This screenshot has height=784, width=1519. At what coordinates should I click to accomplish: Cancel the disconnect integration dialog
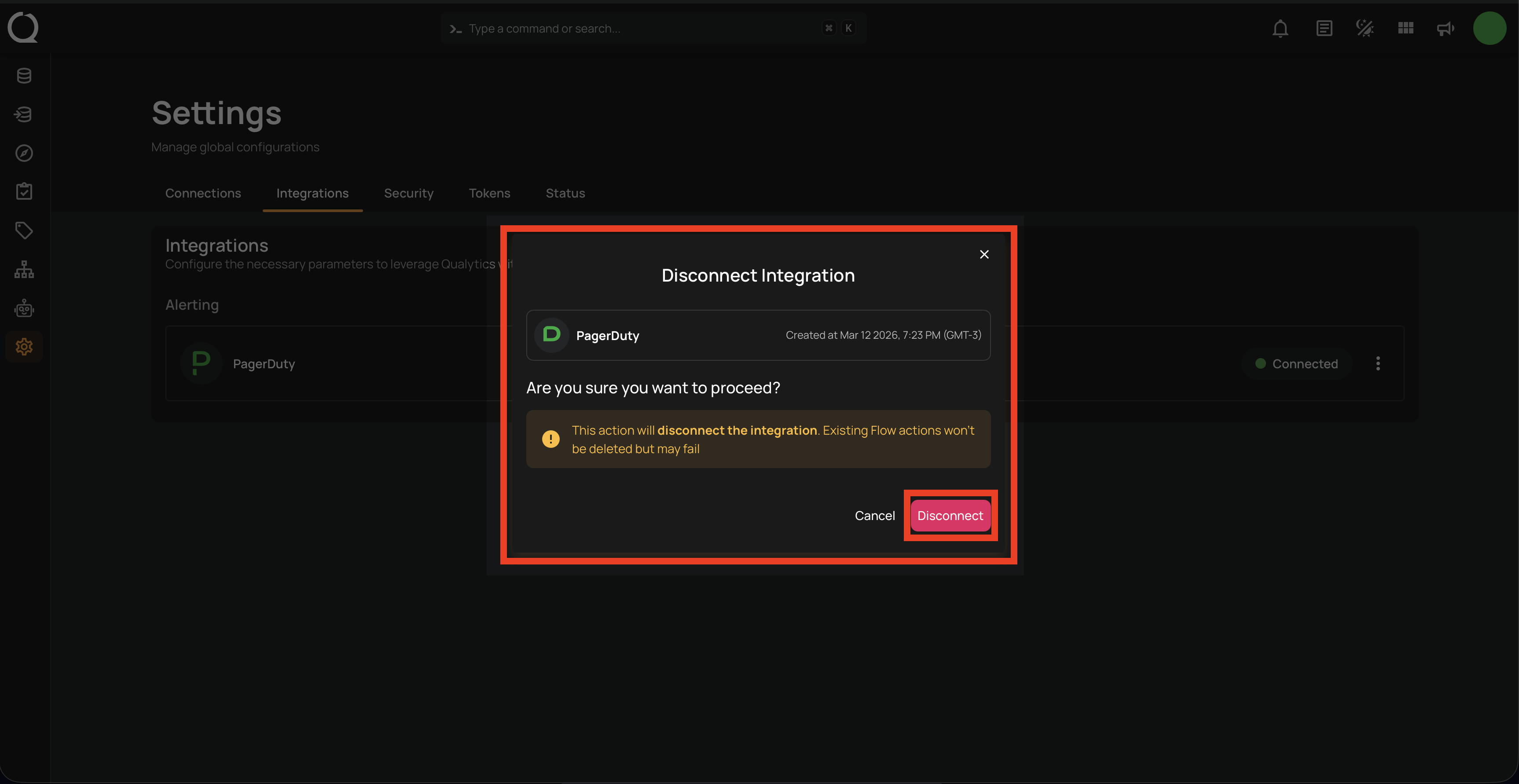pyautogui.click(x=874, y=516)
